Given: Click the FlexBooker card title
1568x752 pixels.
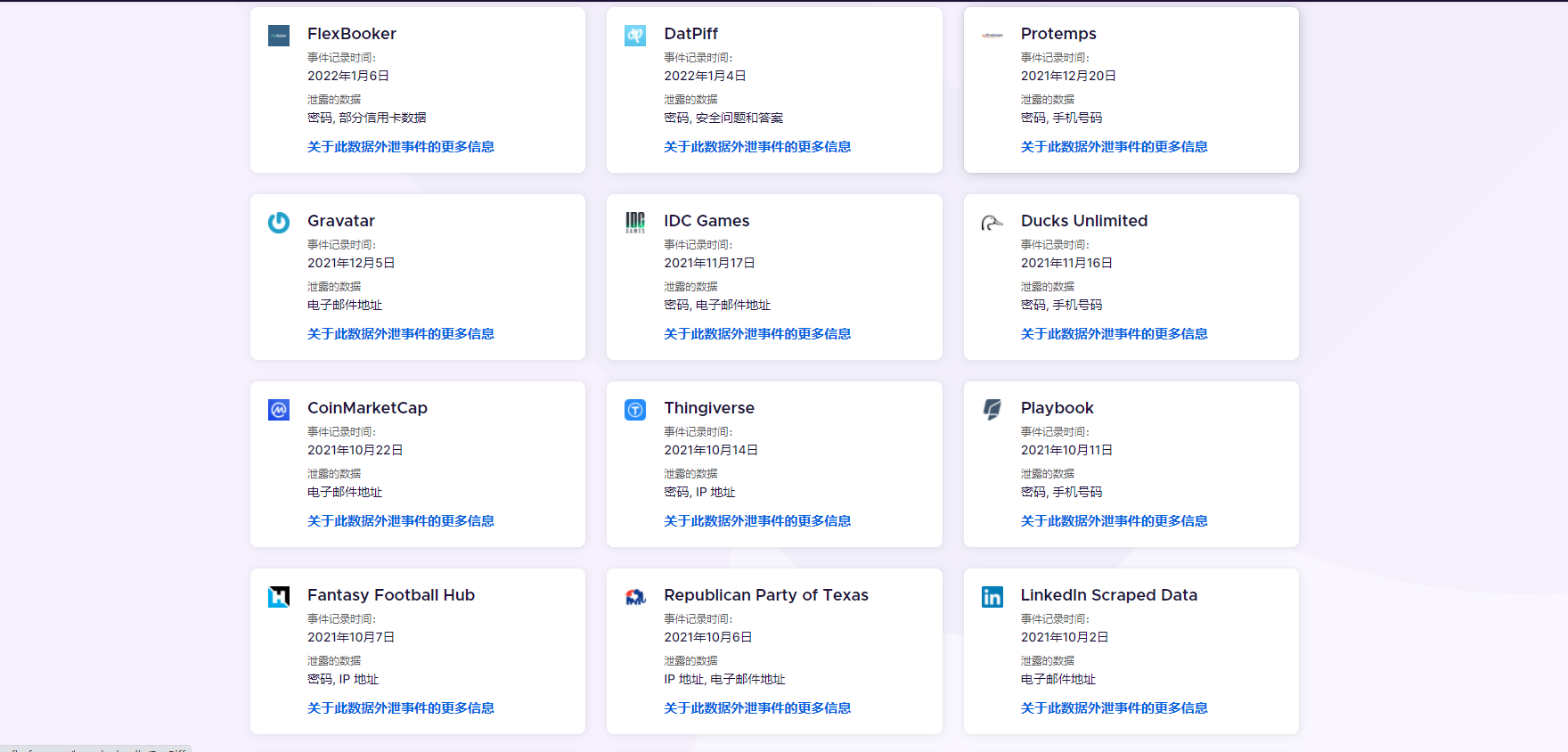Looking at the screenshot, I should pyautogui.click(x=352, y=34).
